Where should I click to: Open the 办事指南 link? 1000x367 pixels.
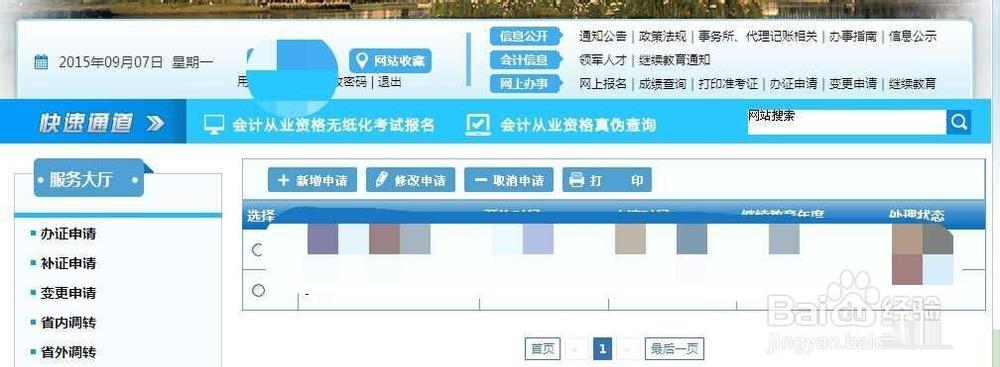click(x=853, y=36)
